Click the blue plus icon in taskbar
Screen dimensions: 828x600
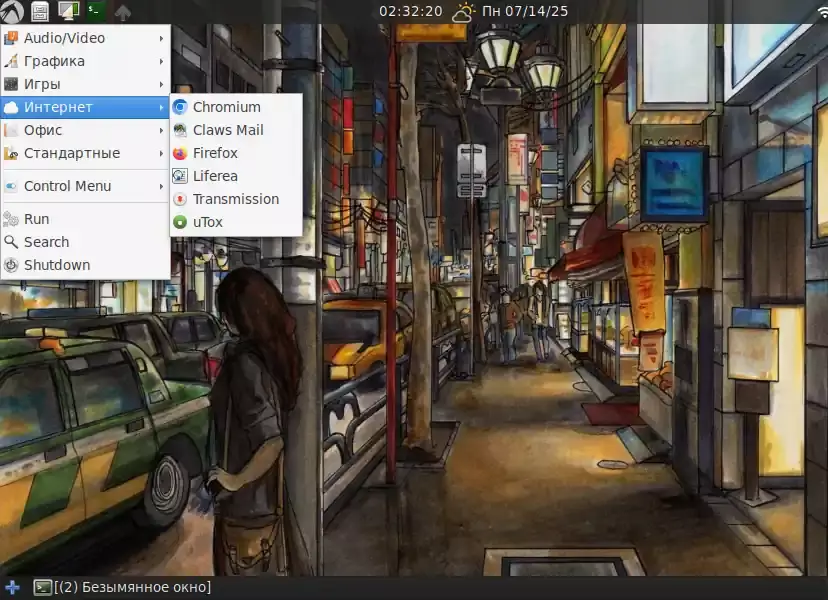[12, 587]
